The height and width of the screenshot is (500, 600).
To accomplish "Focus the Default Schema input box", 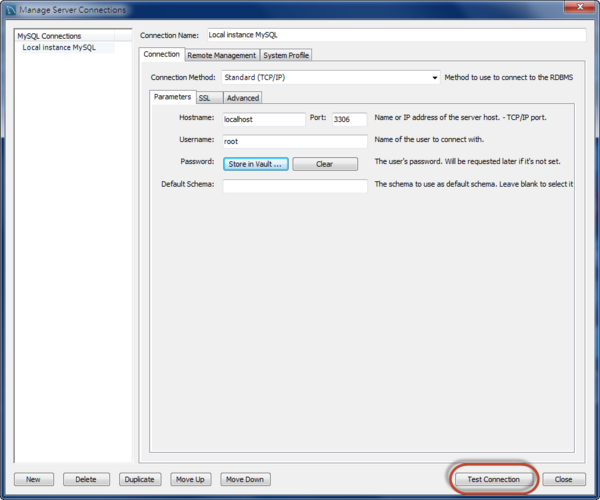I will pos(294,186).
